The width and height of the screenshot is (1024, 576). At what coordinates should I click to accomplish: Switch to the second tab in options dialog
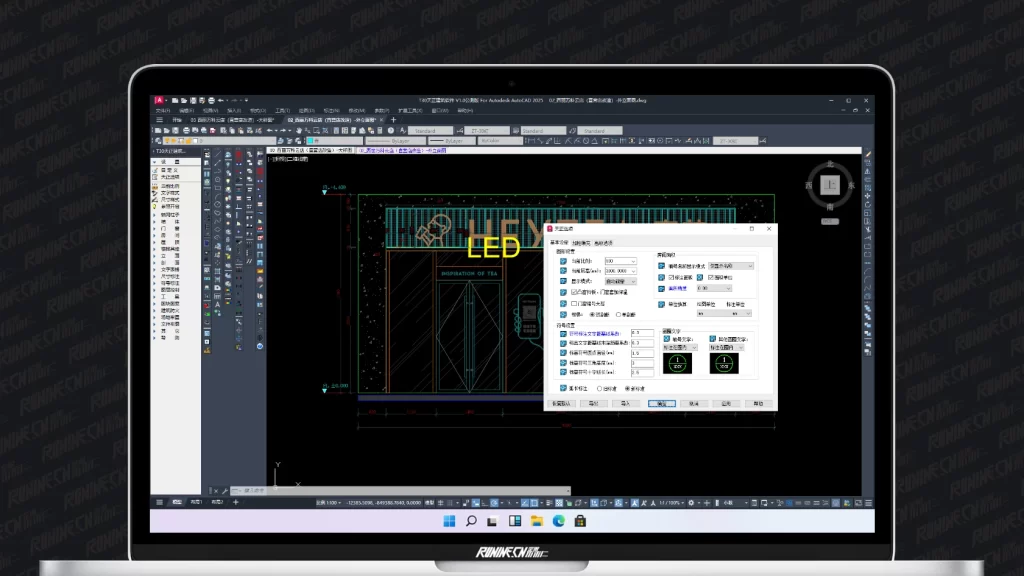pyautogui.click(x=581, y=242)
